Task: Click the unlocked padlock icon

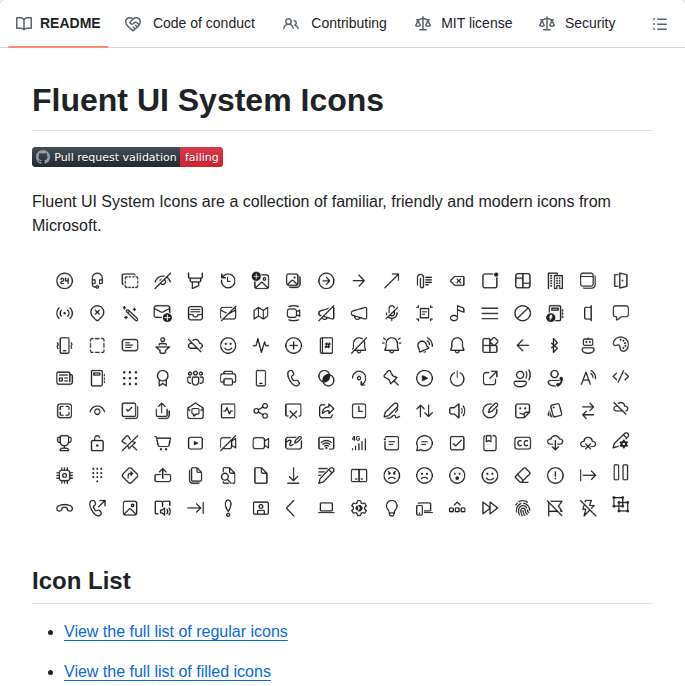Action: [x=97, y=443]
